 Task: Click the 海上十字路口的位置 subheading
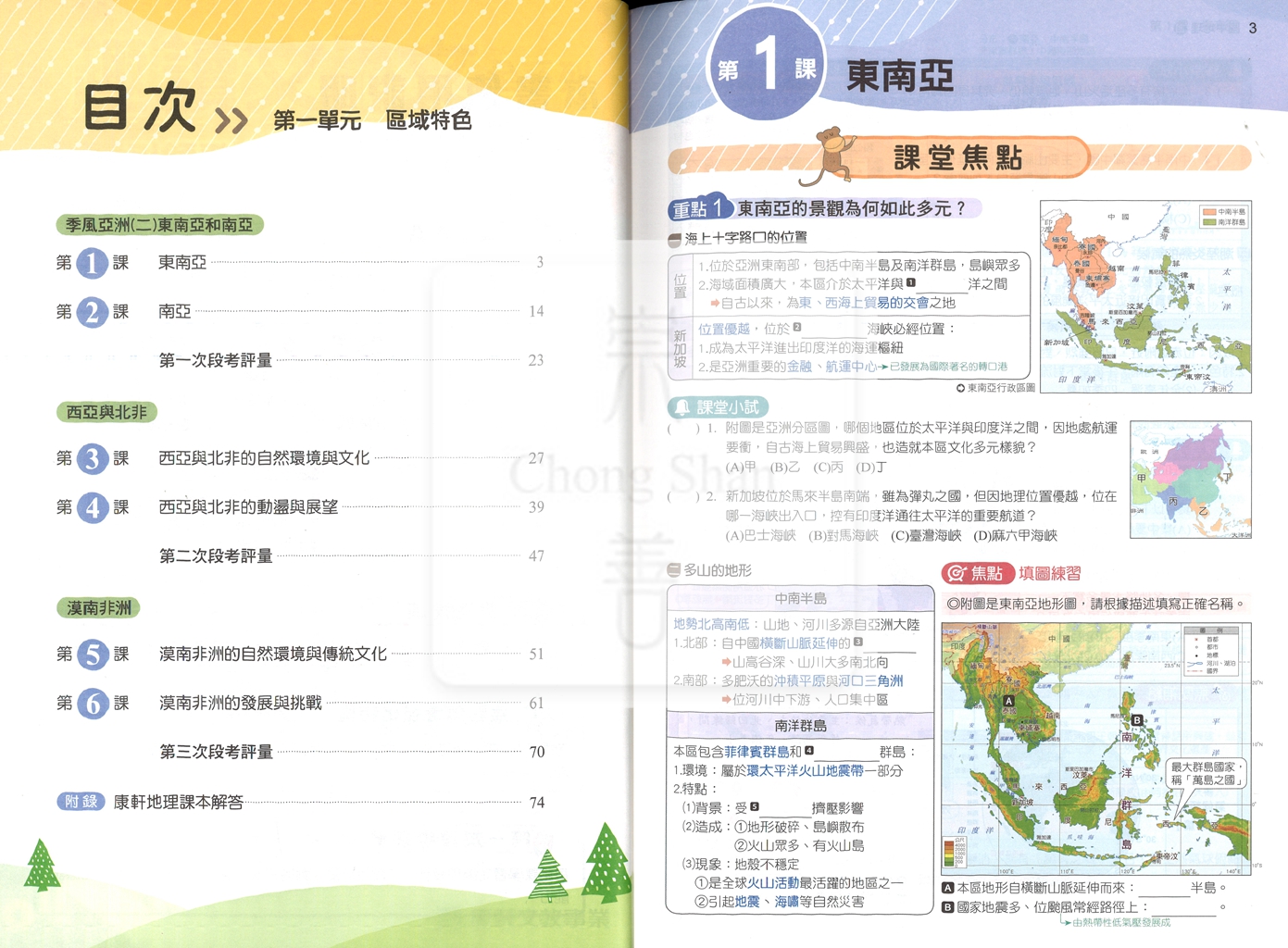click(x=745, y=239)
